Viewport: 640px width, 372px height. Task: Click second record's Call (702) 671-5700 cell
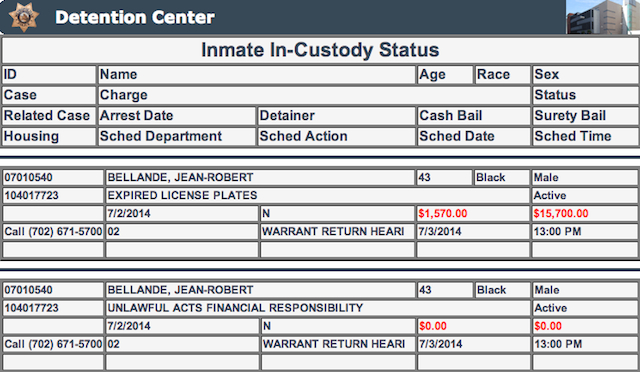tap(53, 344)
